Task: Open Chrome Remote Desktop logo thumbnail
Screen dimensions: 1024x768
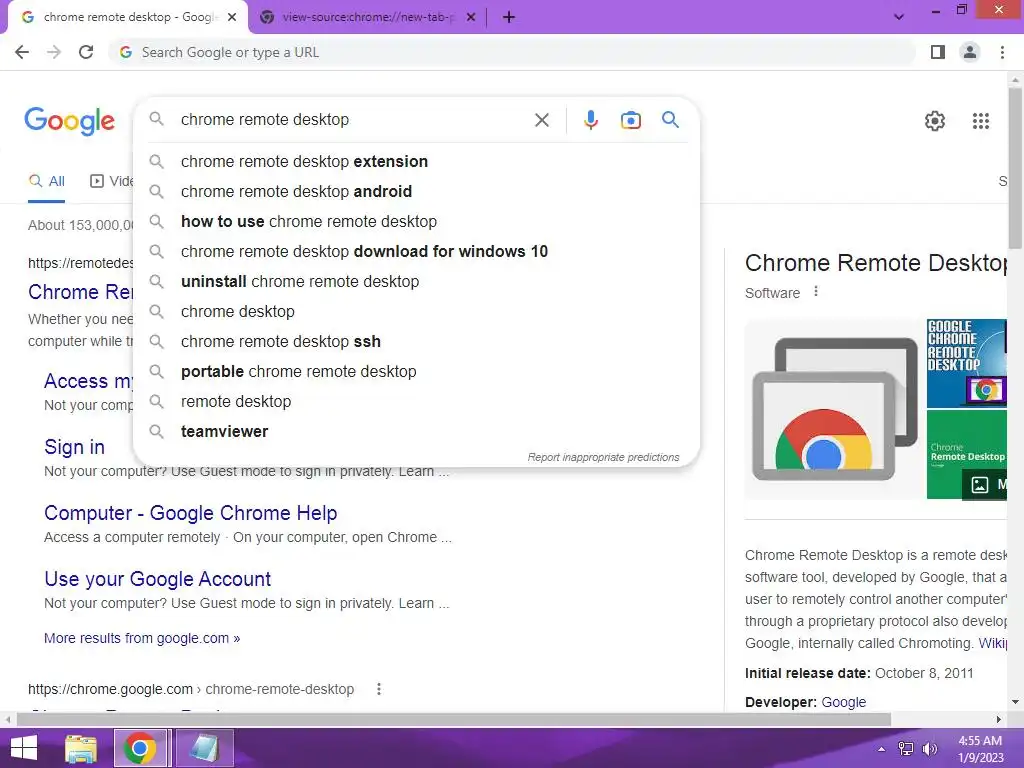Action: (834, 409)
